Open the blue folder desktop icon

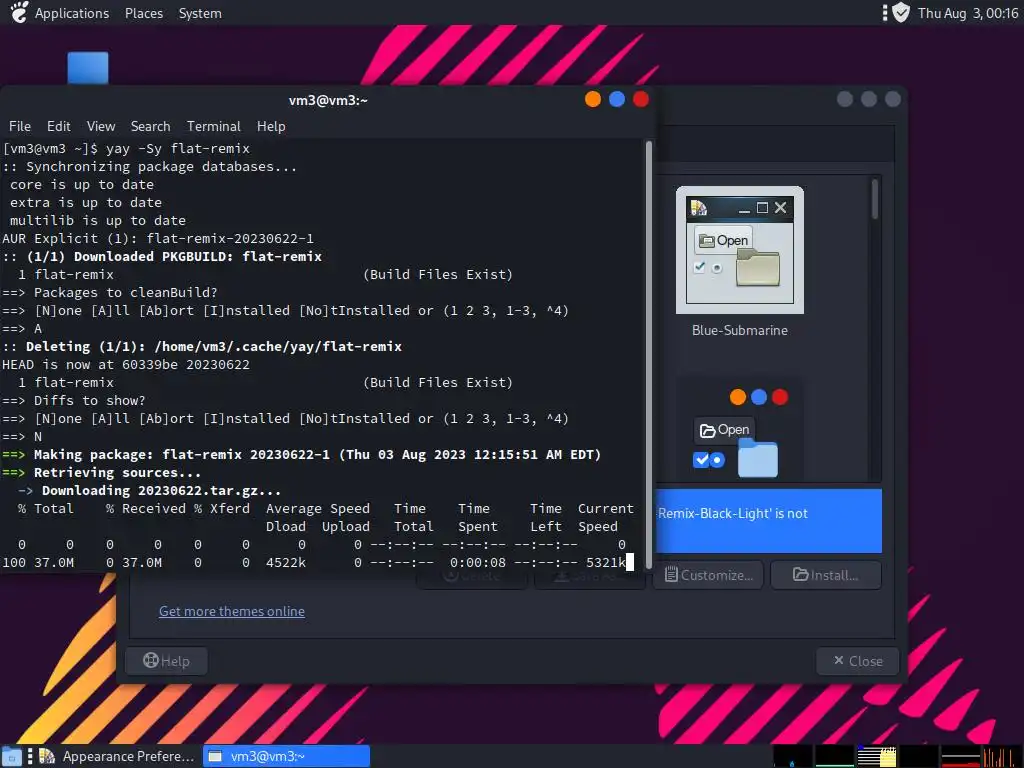[x=88, y=68]
